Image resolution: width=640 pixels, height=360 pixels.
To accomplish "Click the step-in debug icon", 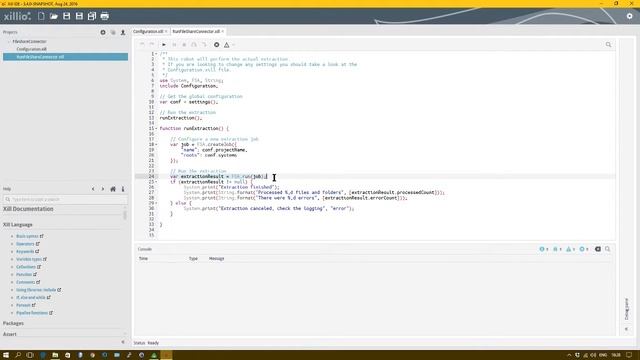I will point(194,44).
